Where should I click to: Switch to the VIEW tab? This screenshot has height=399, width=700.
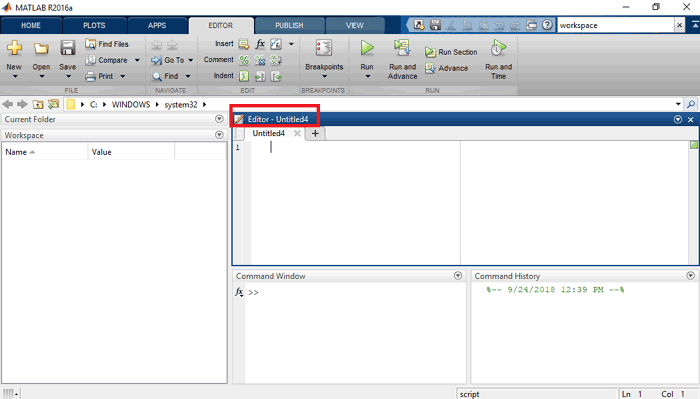point(354,25)
